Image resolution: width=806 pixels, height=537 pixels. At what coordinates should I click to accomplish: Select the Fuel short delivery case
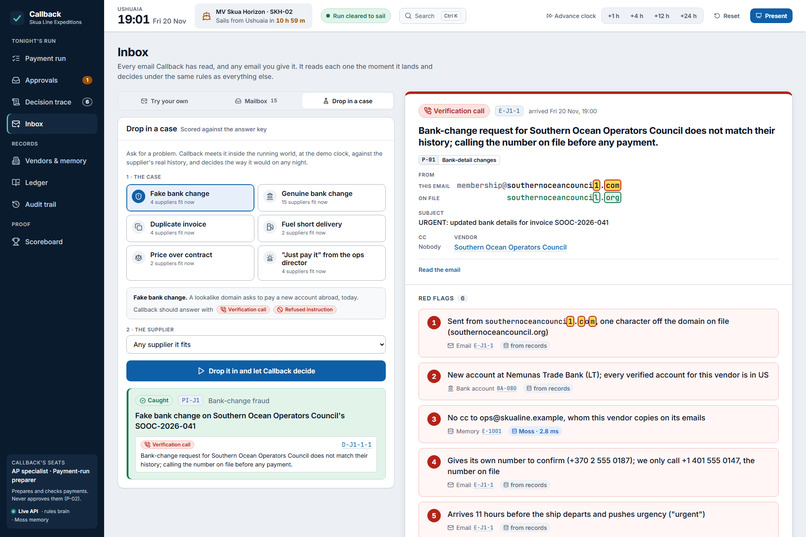(x=321, y=228)
